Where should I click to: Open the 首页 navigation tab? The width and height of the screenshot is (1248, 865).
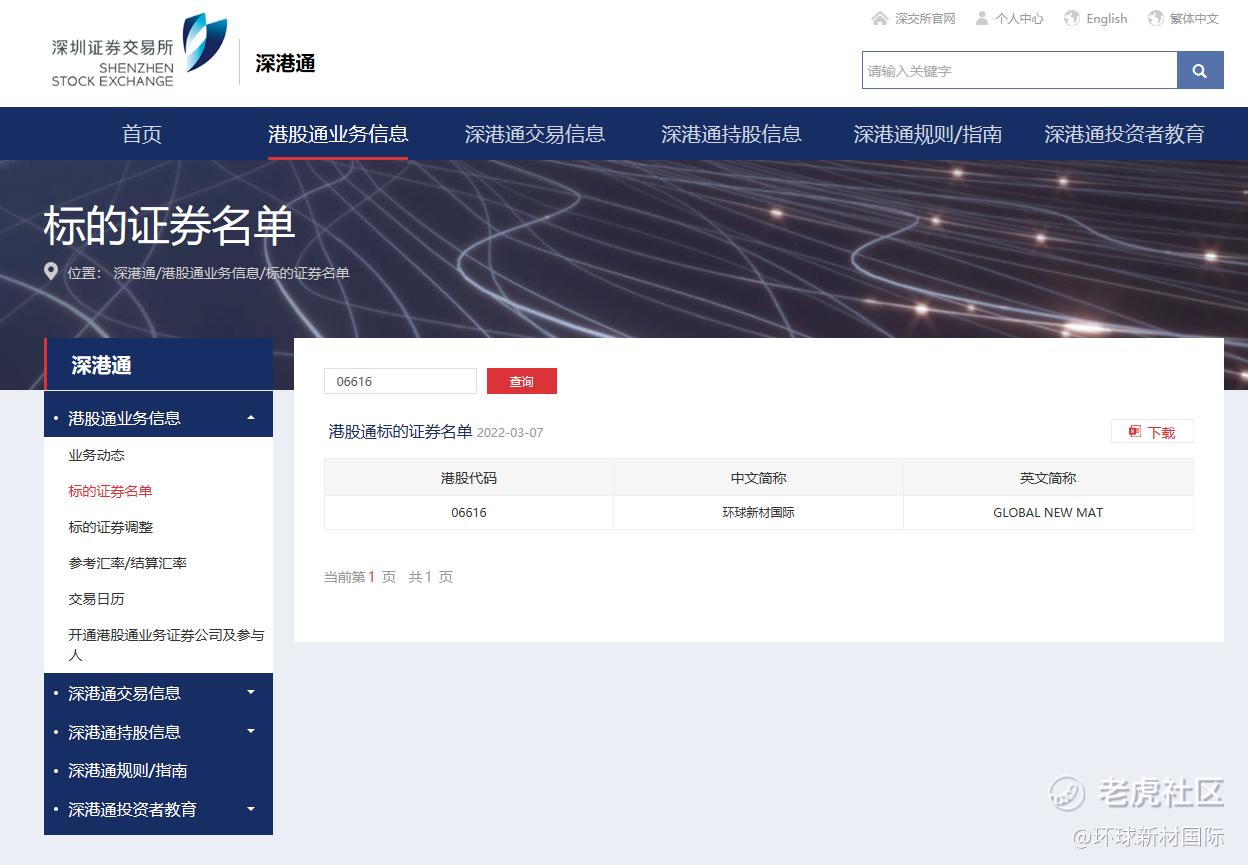coord(142,134)
